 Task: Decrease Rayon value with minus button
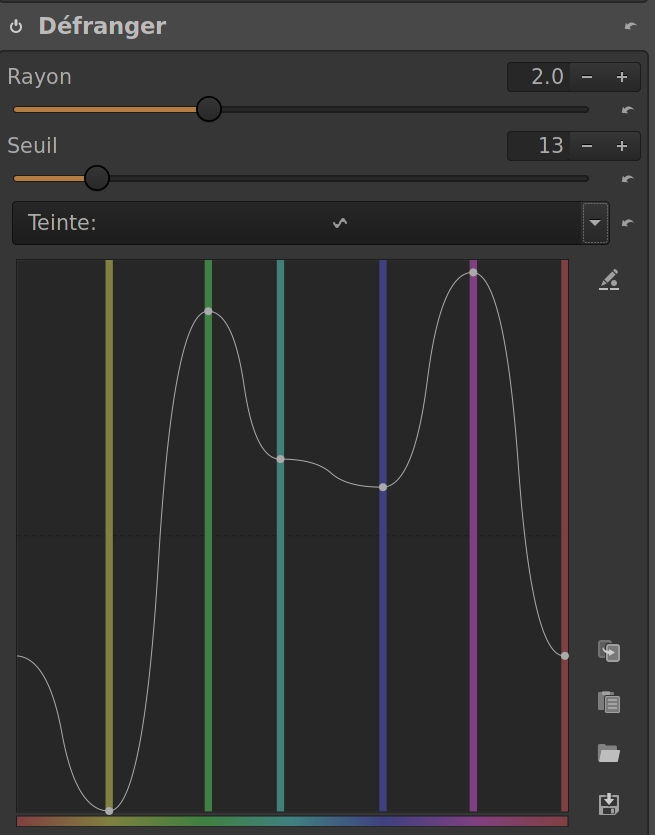coord(587,77)
